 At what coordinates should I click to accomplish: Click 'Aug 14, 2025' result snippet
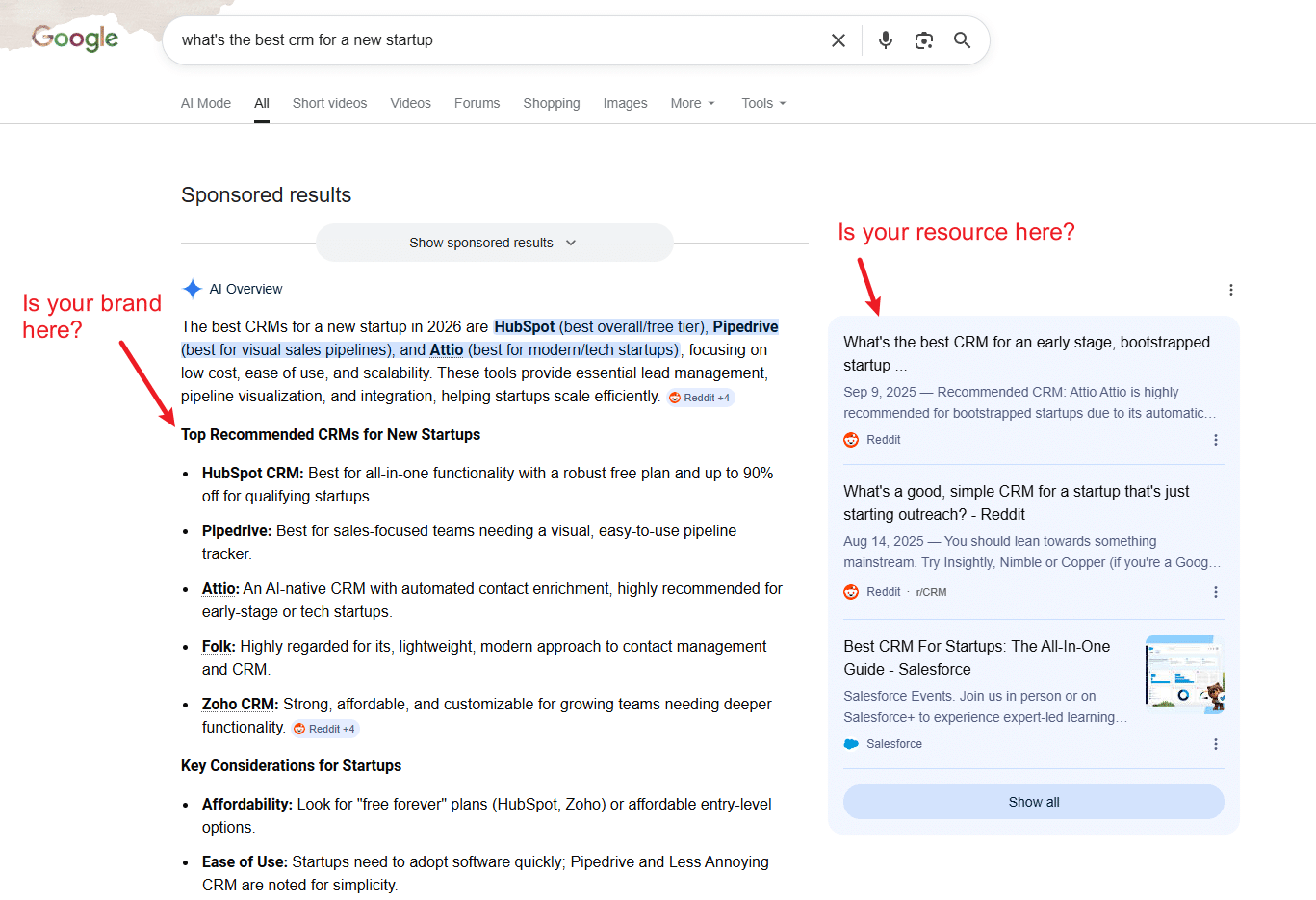(x=1031, y=552)
